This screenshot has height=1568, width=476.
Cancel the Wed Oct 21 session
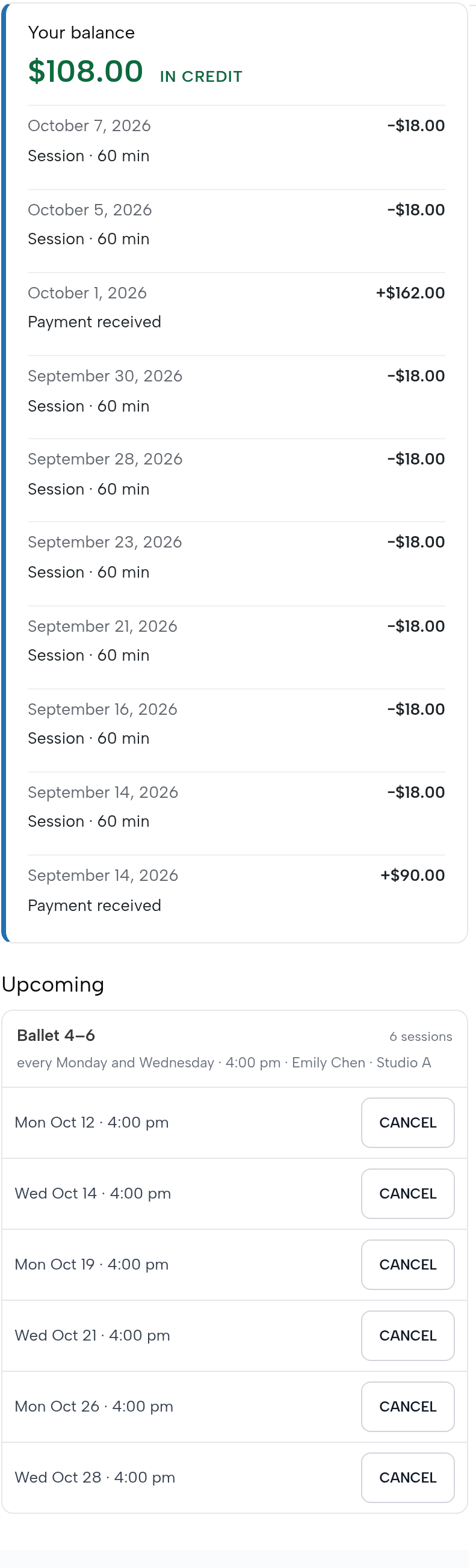pos(407,1335)
